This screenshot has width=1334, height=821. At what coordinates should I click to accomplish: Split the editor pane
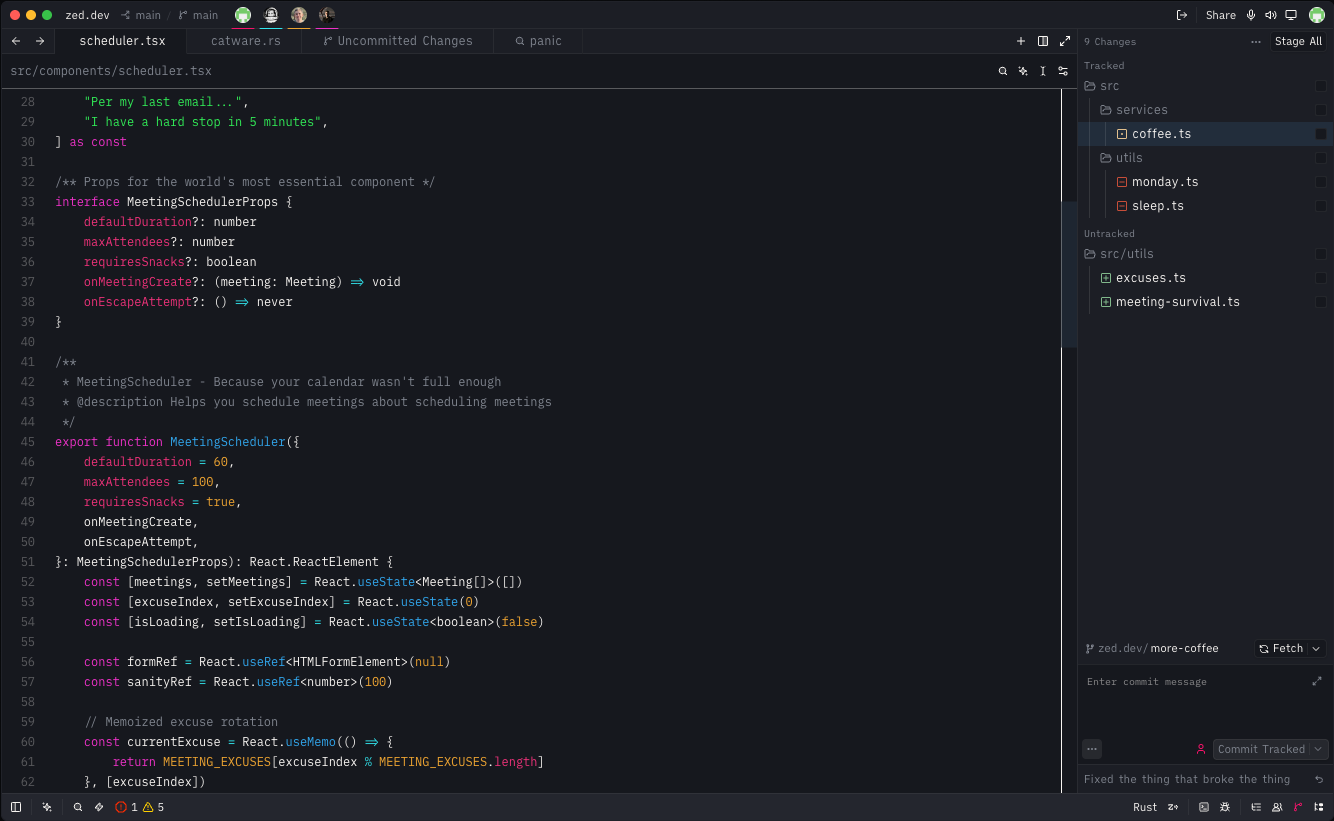[x=1043, y=41]
